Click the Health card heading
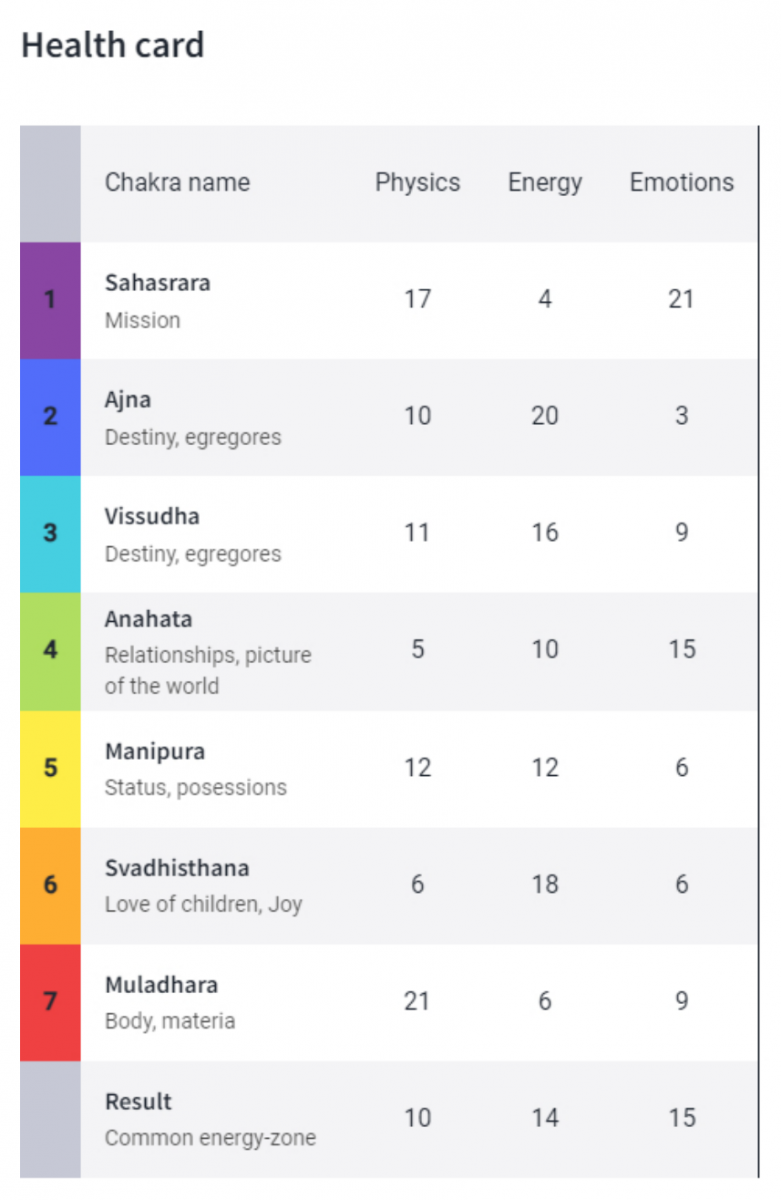Viewport: 781px width, 1200px height. tap(113, 45)
